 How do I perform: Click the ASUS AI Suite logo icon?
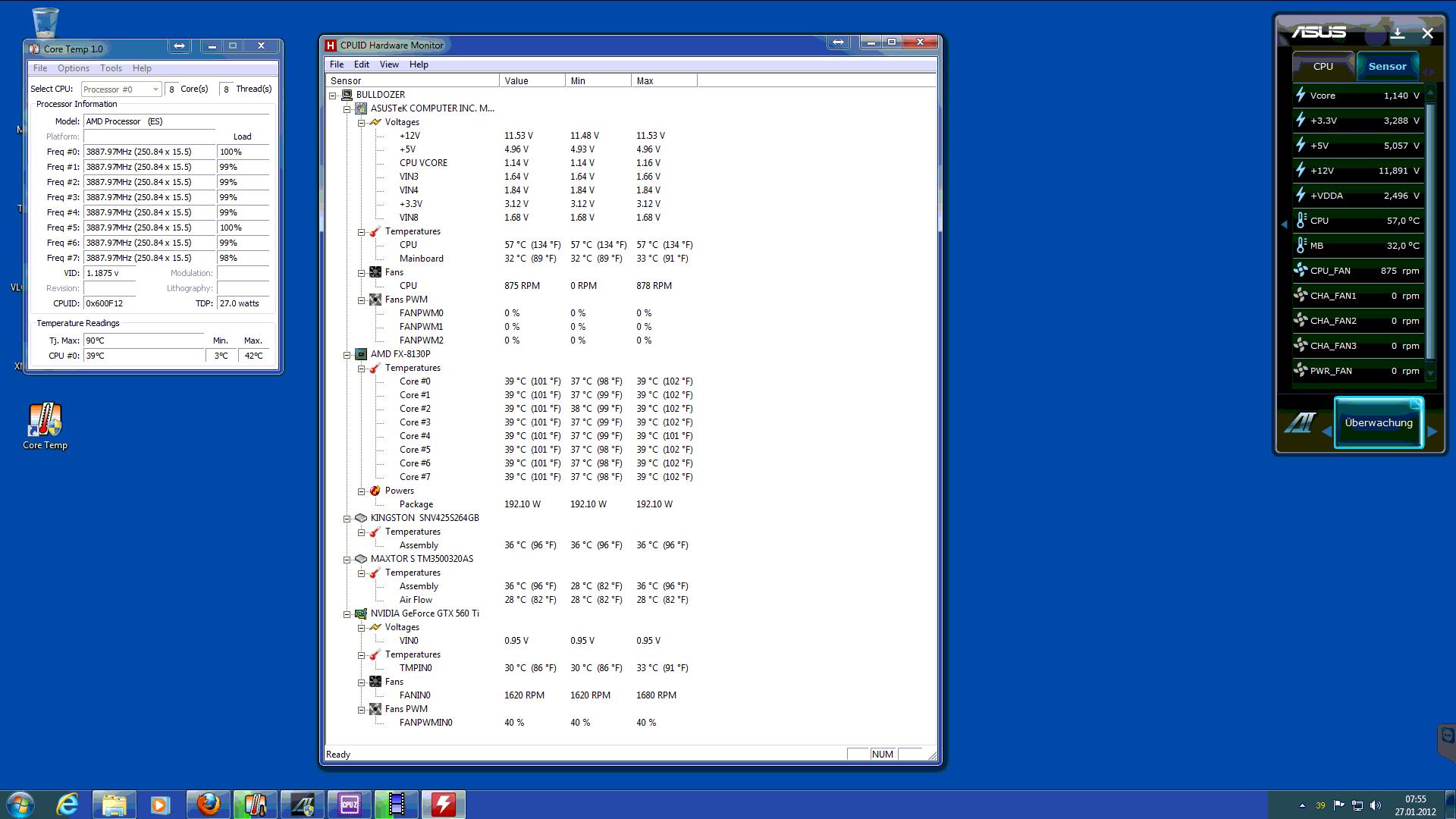[x=1300, y=422]
